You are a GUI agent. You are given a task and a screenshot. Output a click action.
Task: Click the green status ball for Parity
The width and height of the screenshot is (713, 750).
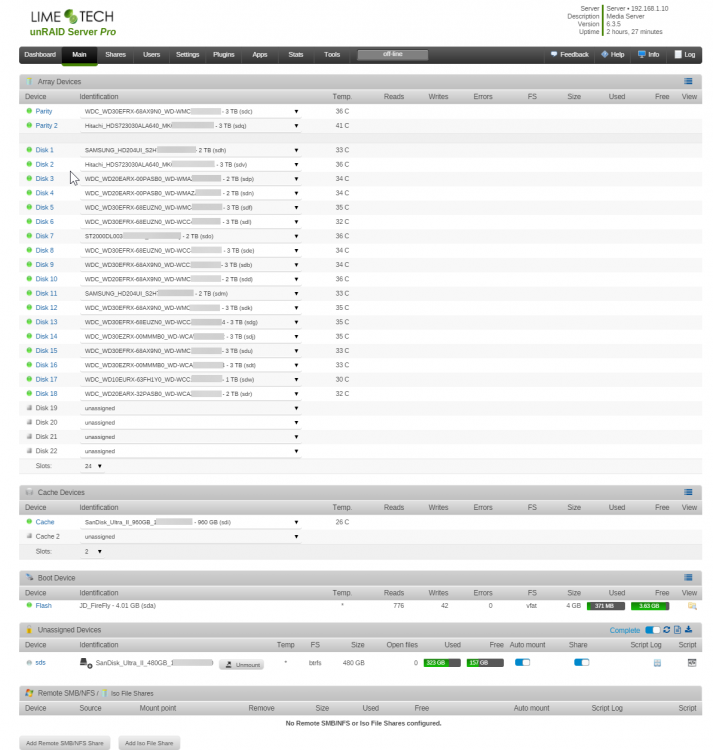29,111
